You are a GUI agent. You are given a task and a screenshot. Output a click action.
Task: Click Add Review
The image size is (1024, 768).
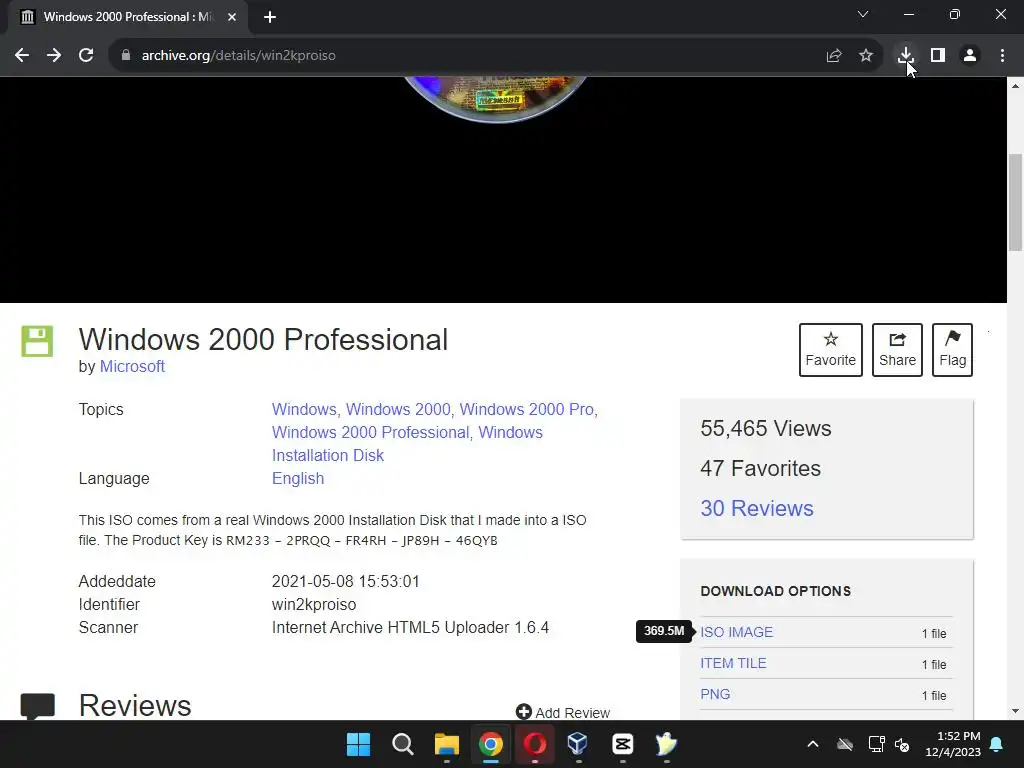(563, 712)
